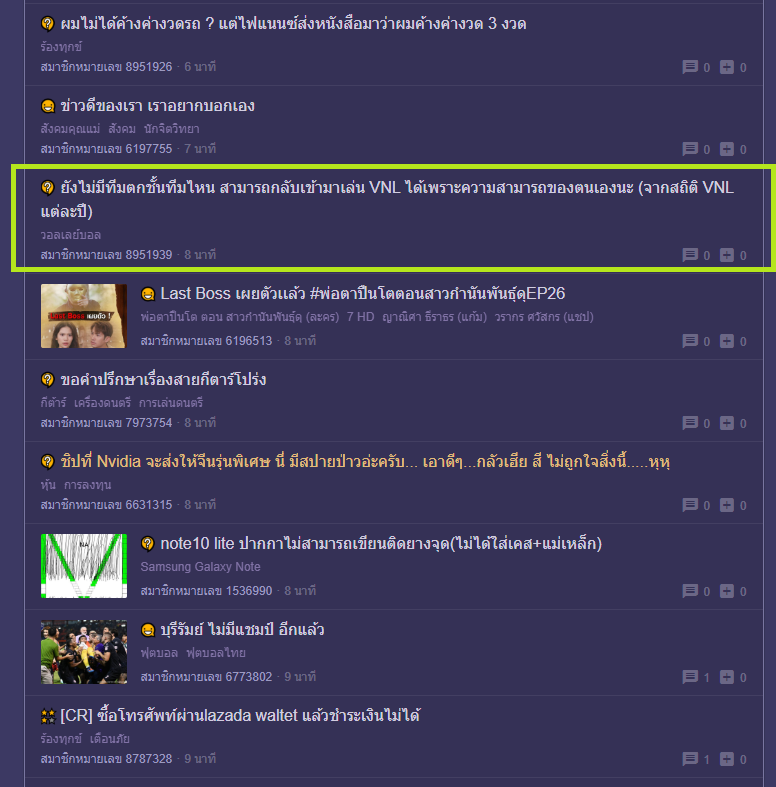Open บุรีรัมย์ football crowd thumbnail
Screen dimensions: 776x787
click(84, 651)
